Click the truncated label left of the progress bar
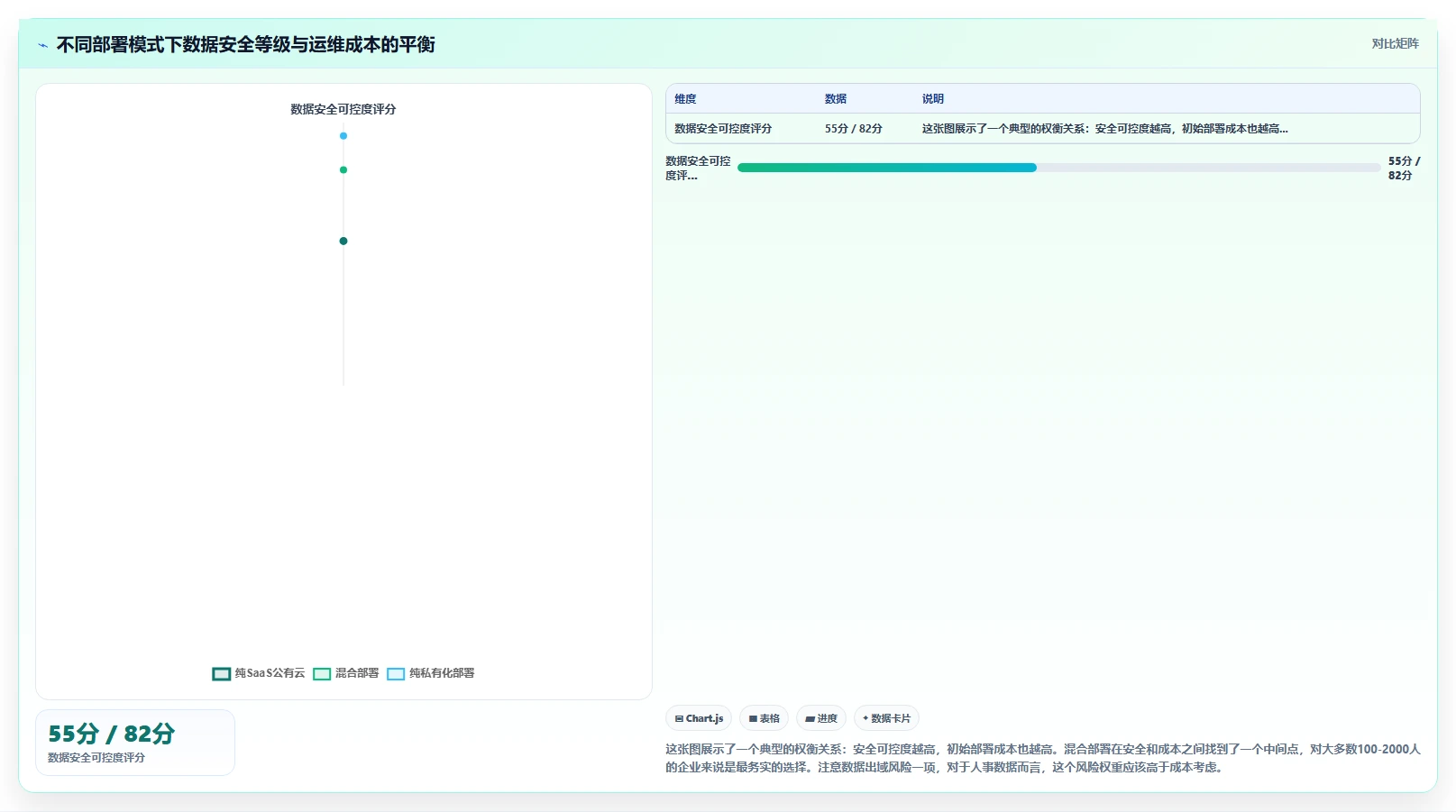Image resolution: width=1456 pixels, height=812 pixels. click(698, 169)
